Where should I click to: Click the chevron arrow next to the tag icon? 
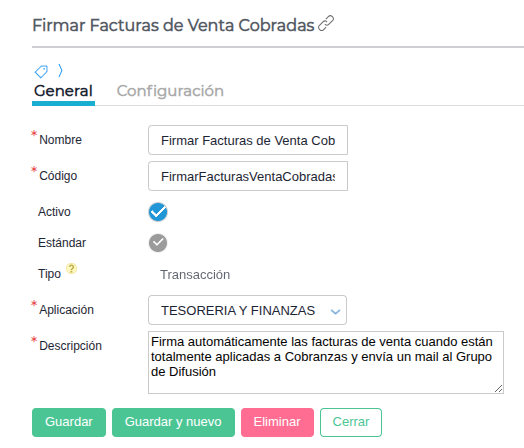[60, 70]
